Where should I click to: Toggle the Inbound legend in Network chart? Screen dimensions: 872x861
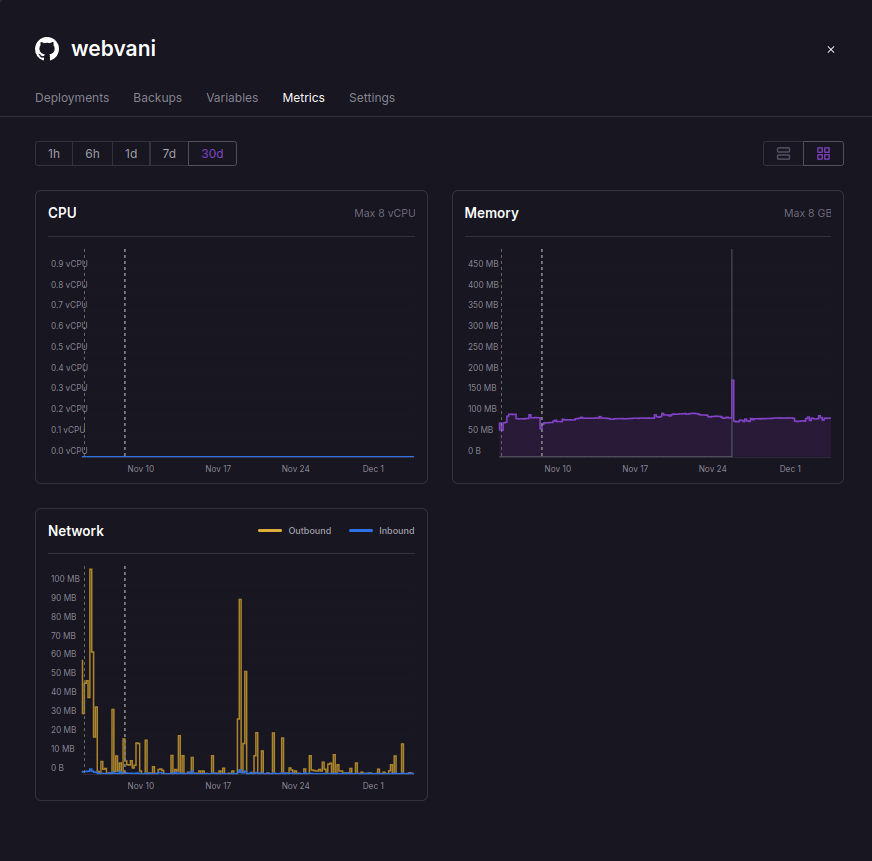382,531
